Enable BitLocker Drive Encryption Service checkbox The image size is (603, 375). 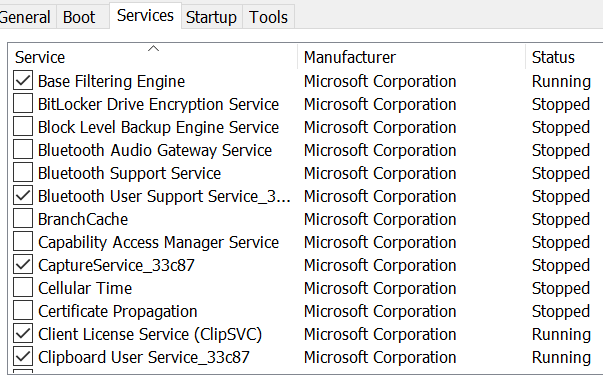click(23, 104)
